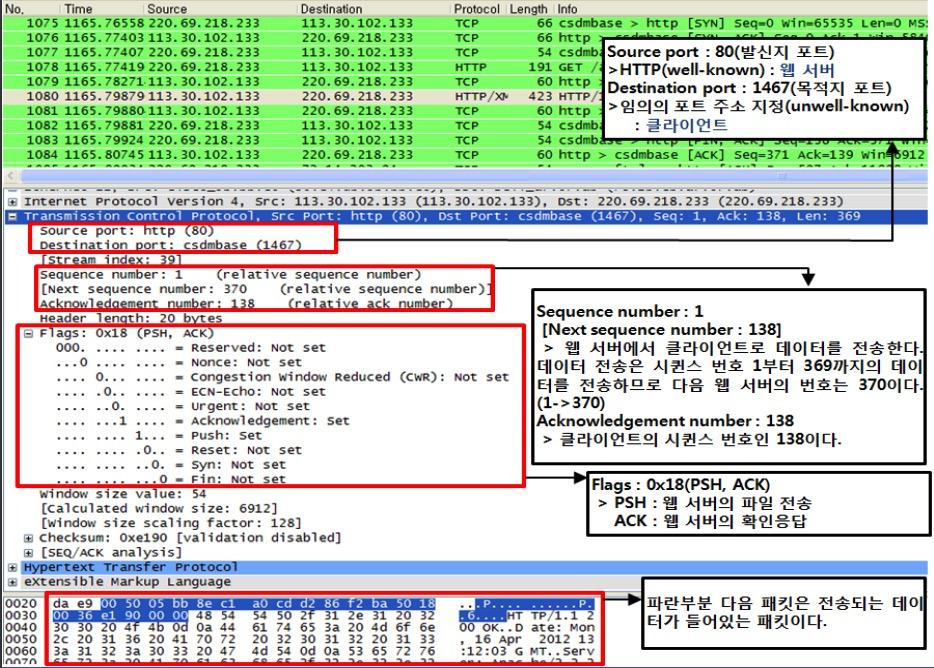The height and width of the screenshot is (668, 934).
Task: Expand the Checksum: 0xe190 entry
Action: [x=28, y=538]
